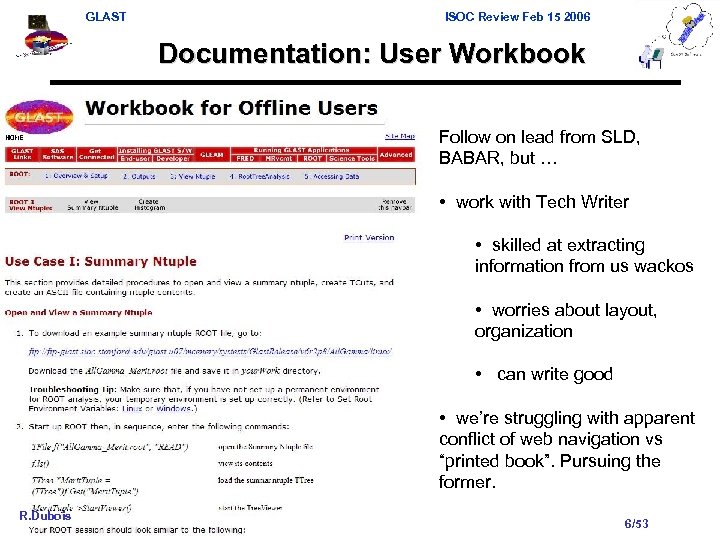Click the 'Workbook for Offline Users' title

pos(231,108)
